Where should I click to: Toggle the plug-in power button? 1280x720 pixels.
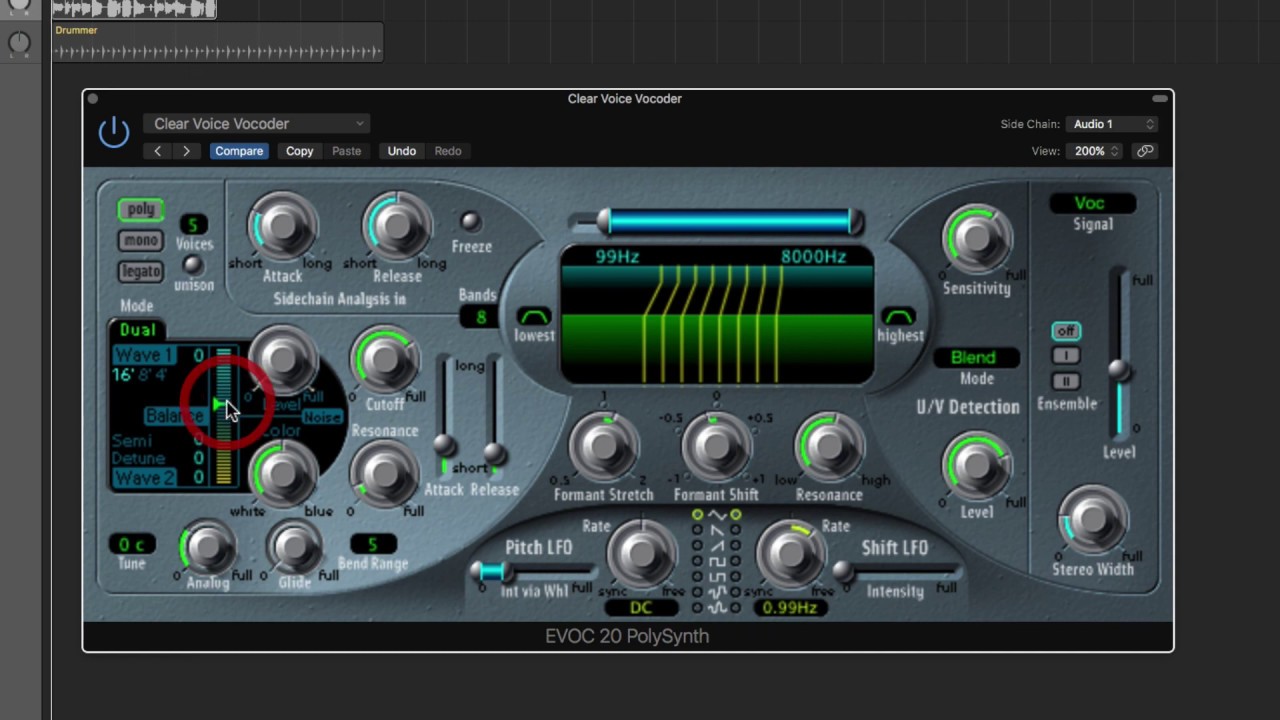(114, 132)
